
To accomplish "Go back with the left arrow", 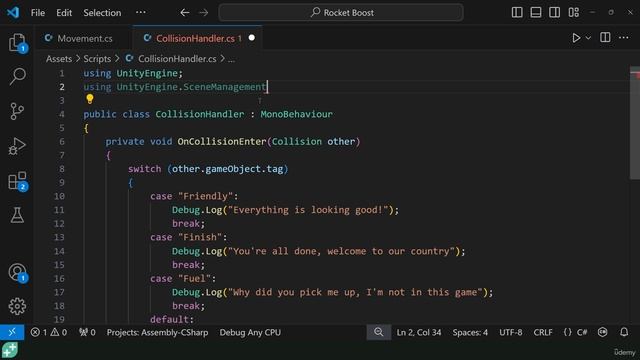I will pos(184,13).
